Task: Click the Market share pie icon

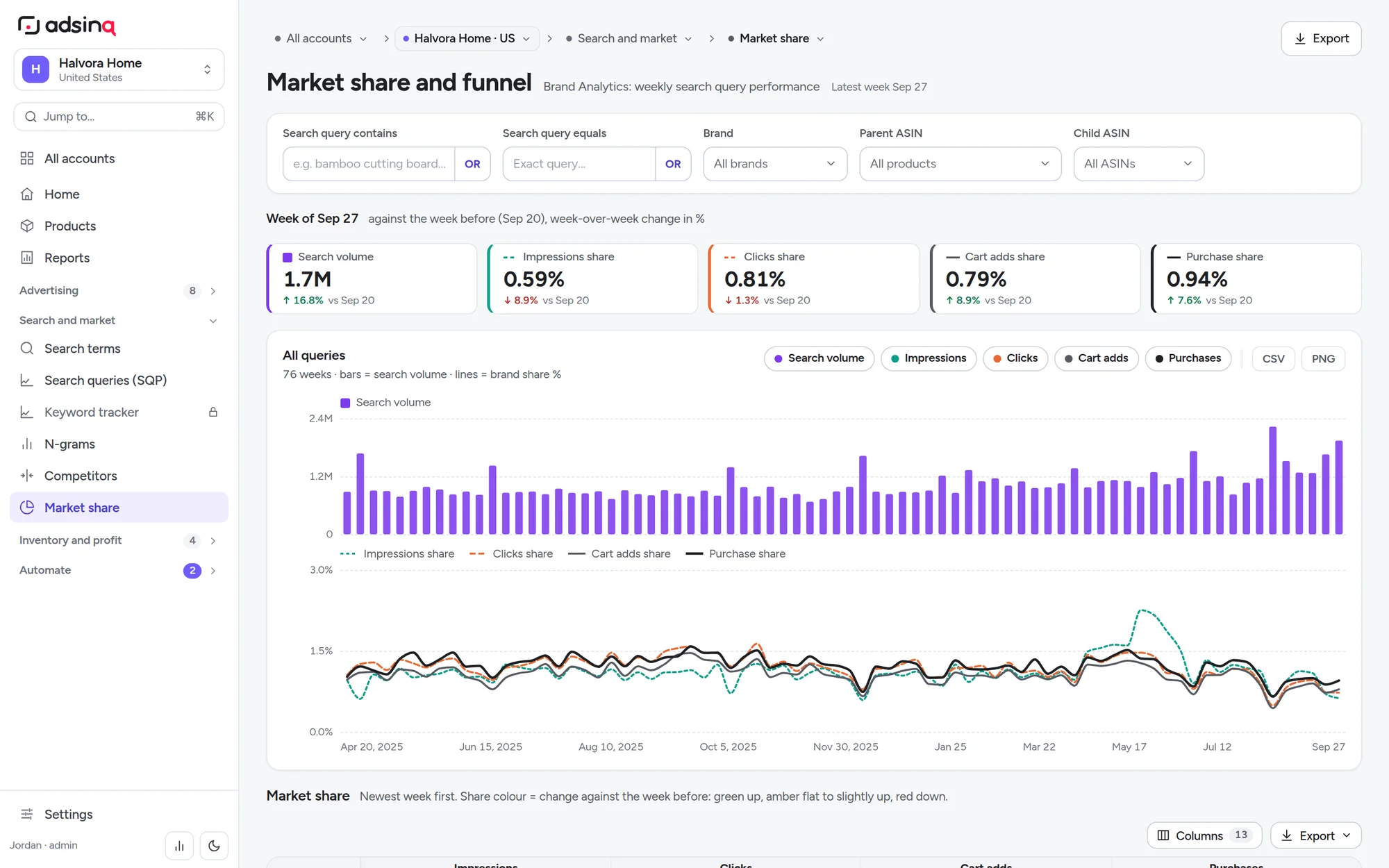Action: [27, 508]
